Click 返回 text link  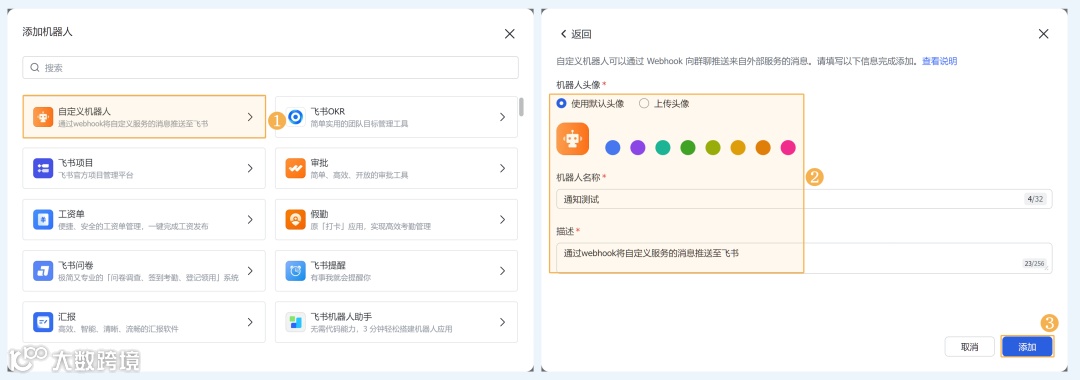[x=581, y=34]
